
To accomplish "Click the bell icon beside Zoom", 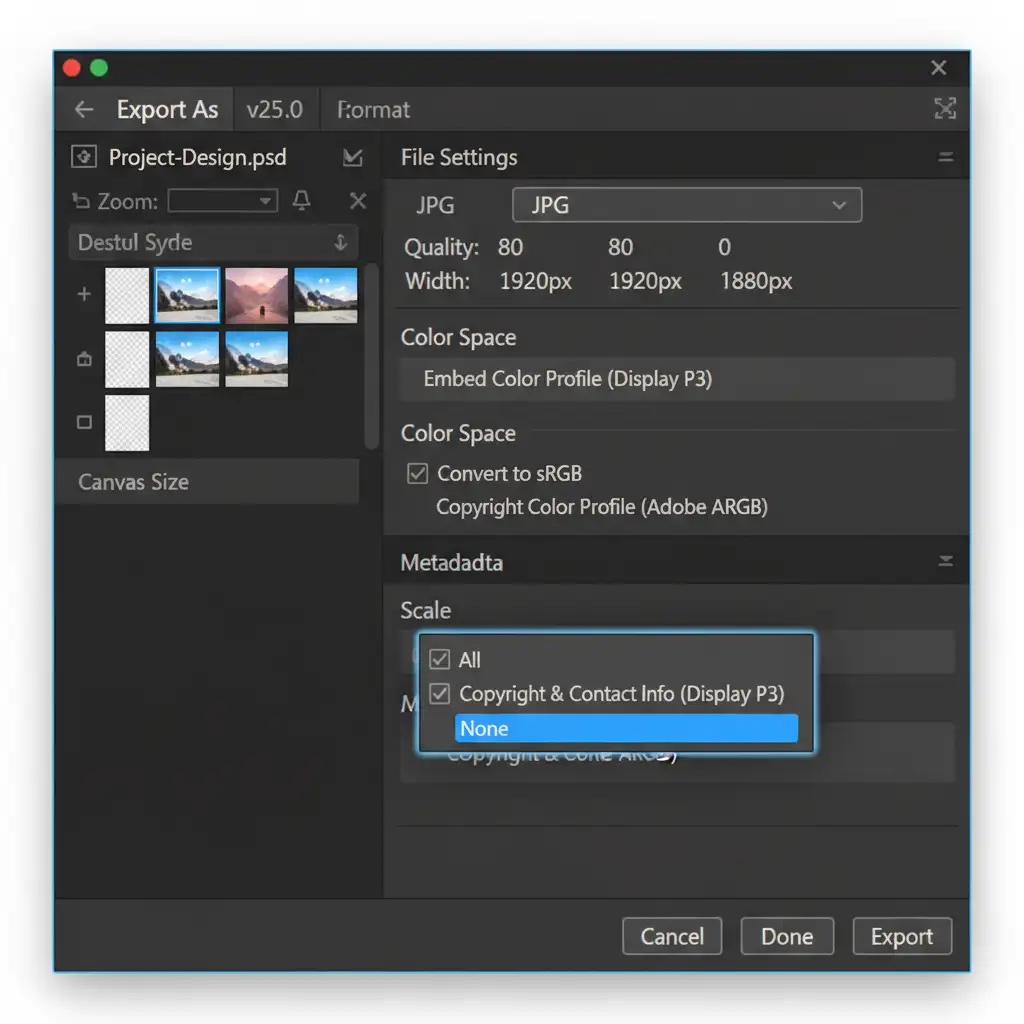I will click(x=301, y=201).
